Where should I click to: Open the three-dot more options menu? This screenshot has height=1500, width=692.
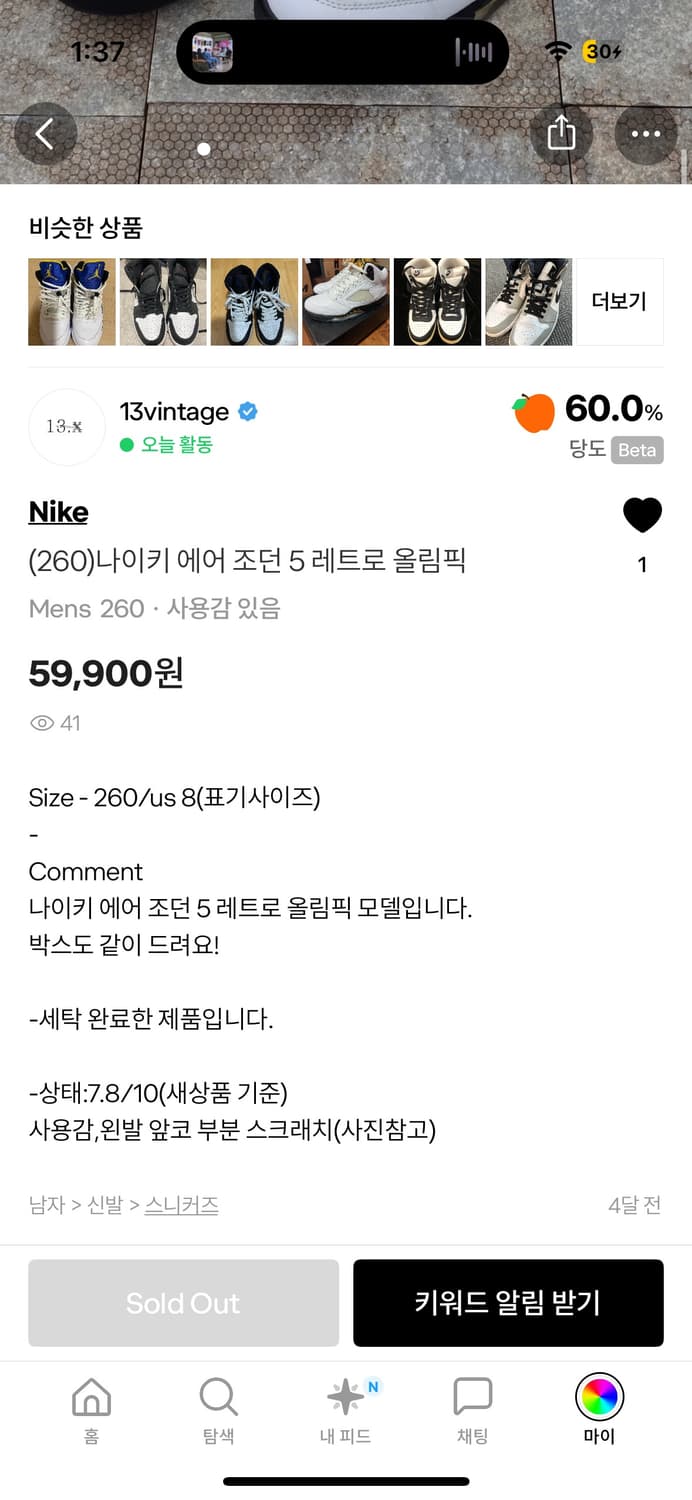click(645, 134)
